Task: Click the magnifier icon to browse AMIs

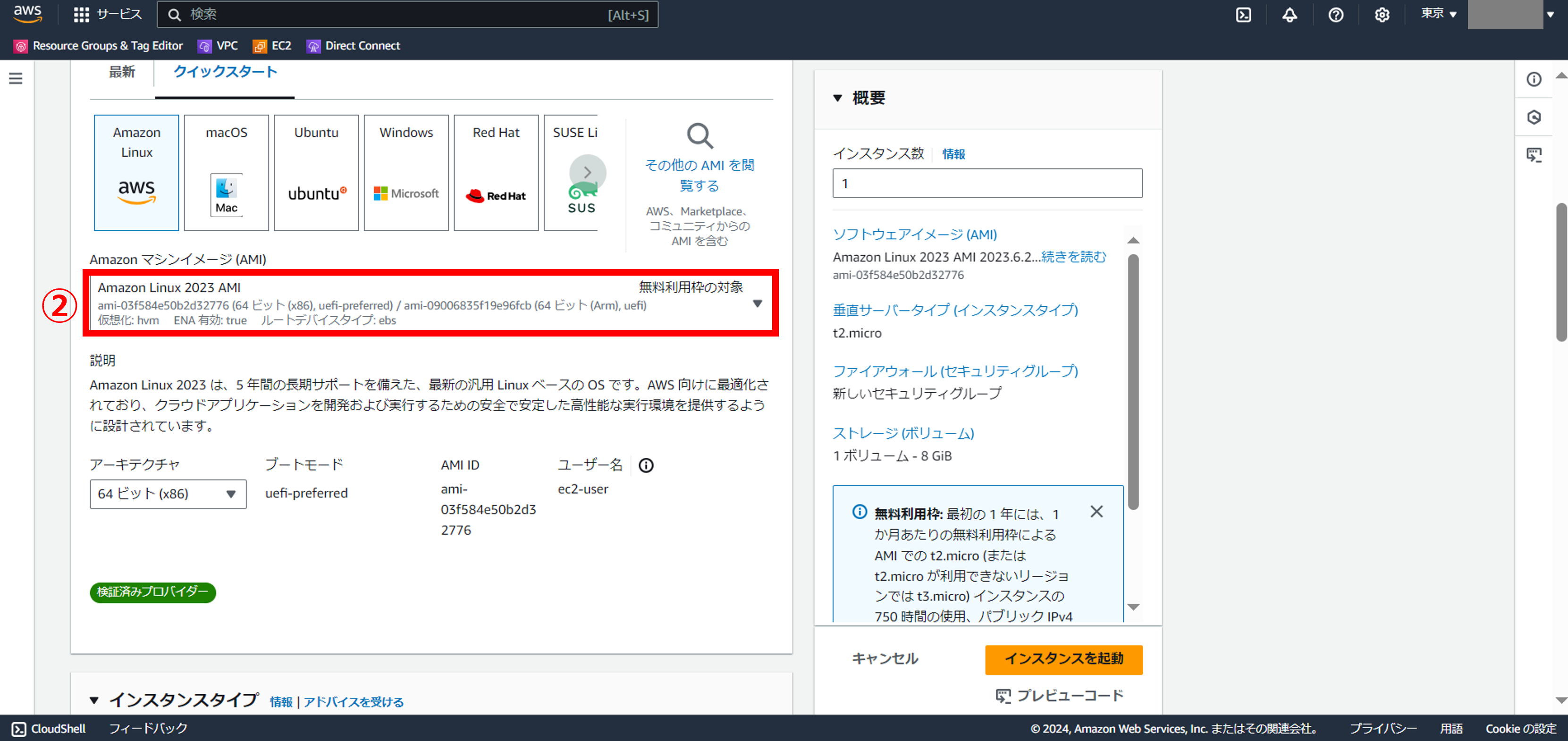Action: [700, 136]
